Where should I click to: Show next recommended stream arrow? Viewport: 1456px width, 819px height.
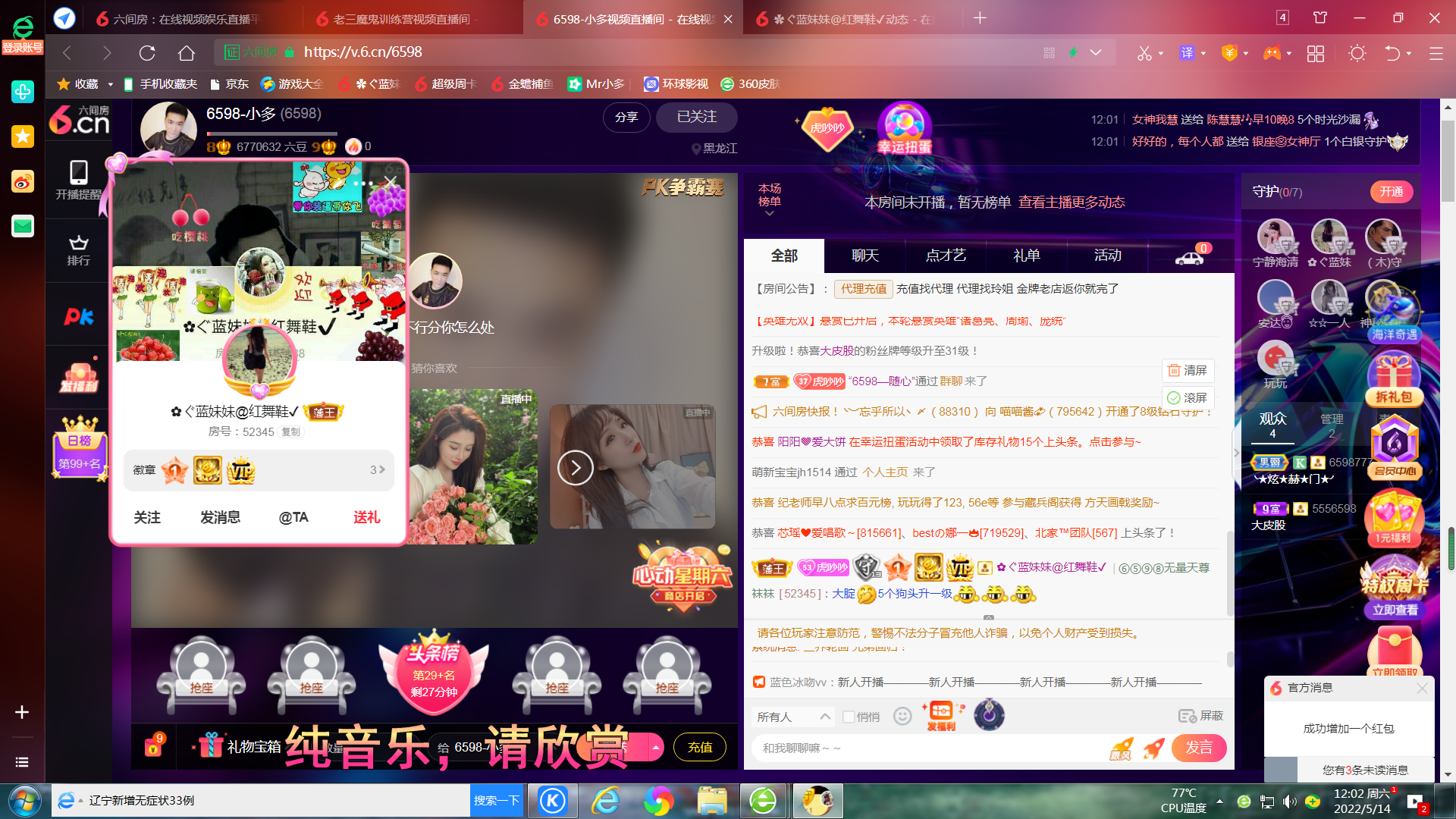click(x=576, y=468)
